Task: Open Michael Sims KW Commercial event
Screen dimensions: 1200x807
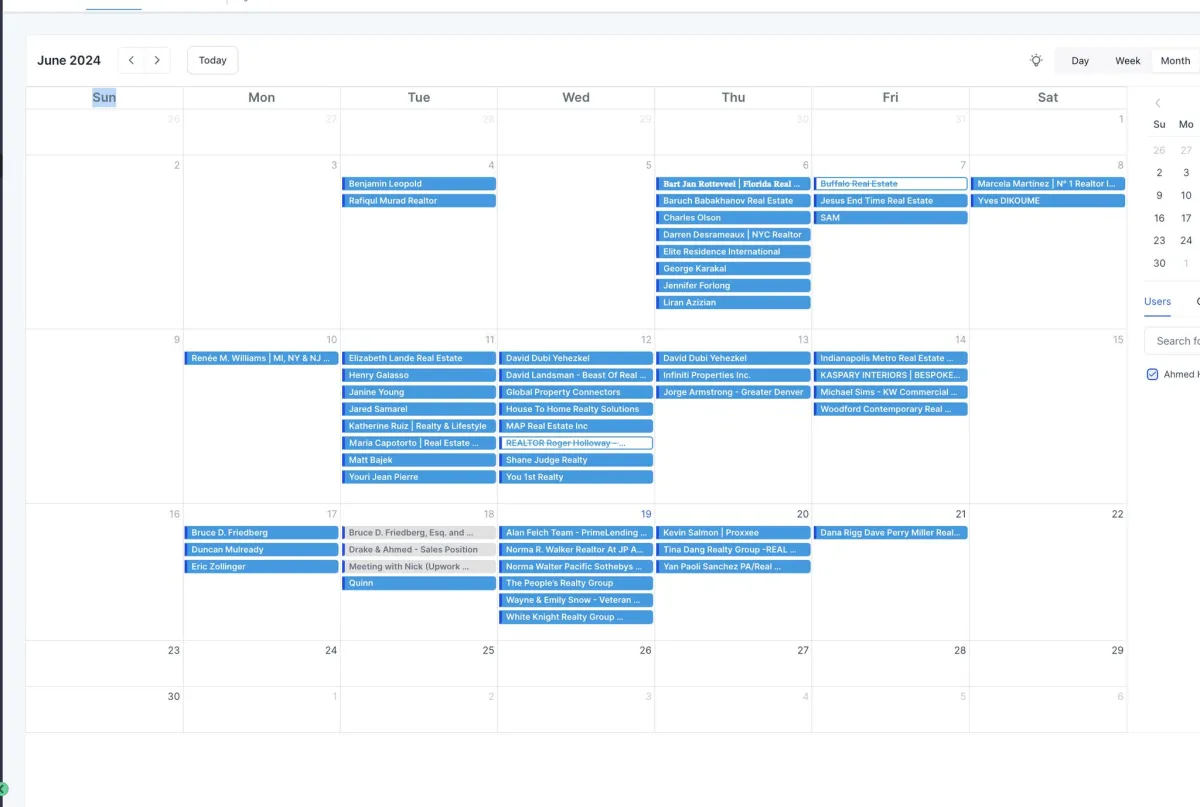Action: [890, 392]
